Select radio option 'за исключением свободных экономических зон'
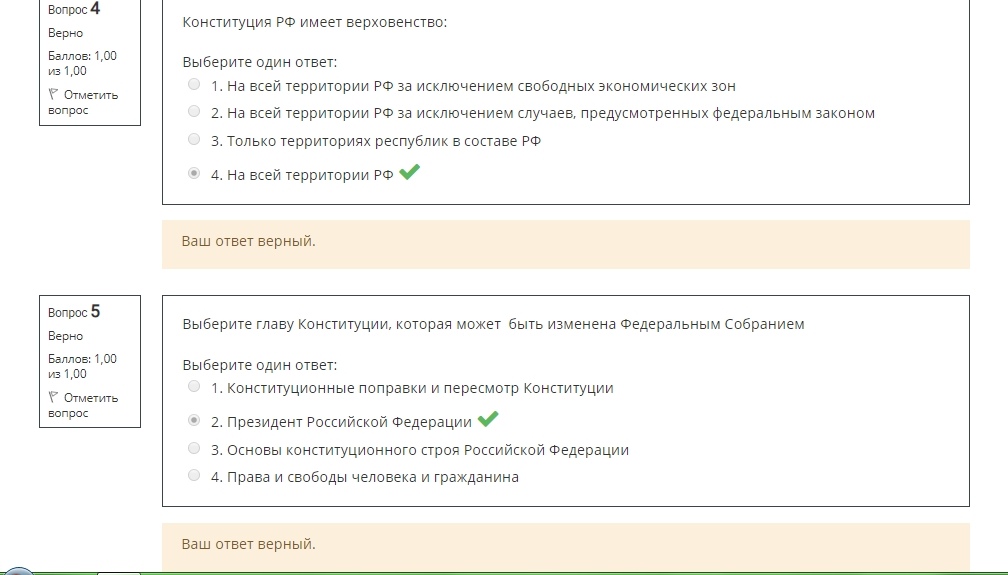The height and width of the screenshot is (575, 1008). pos(194,84)
